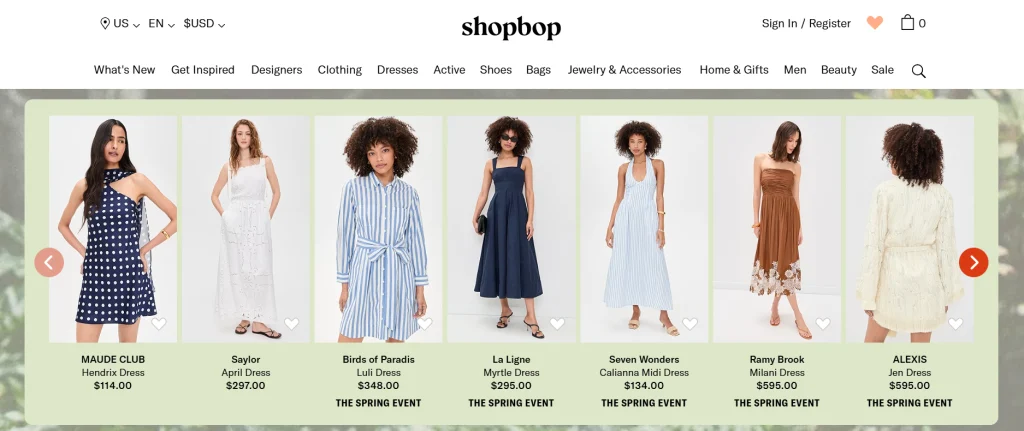The width and height of the screenshot is (1024, 431).
Task: Open the Jewelry & Accessories menu
Action: 624,70
